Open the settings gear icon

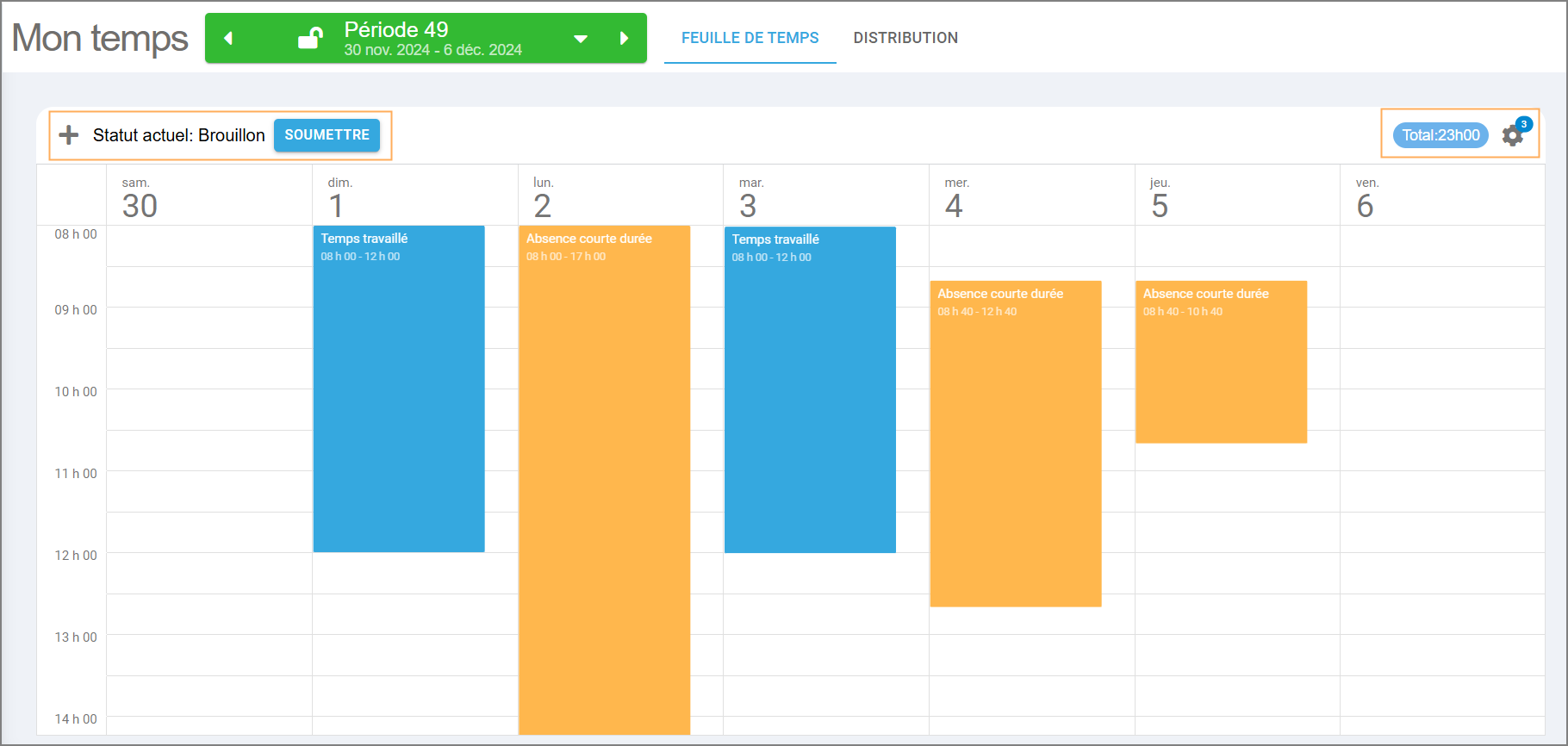pyautogui.click(x=1512, y=135)
